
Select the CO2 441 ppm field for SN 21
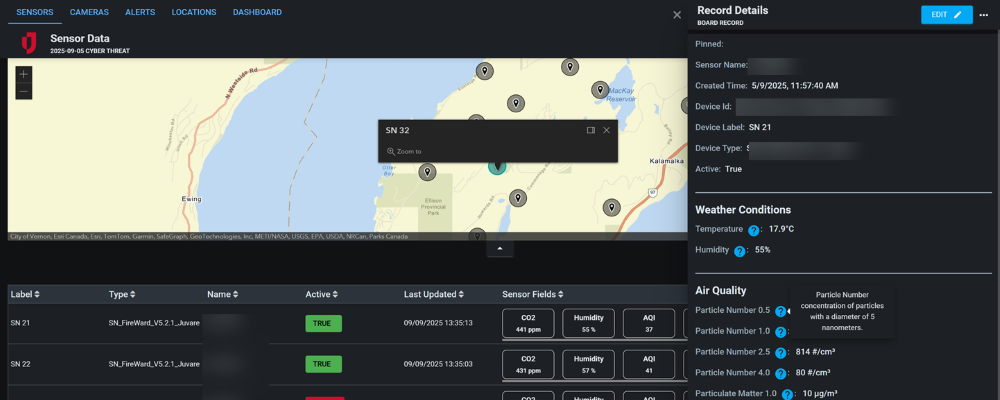528,323
